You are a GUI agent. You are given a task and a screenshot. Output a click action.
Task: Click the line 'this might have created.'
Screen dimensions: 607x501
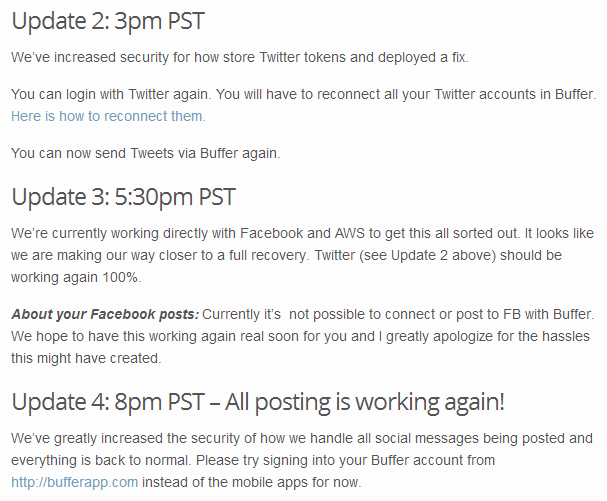[86, 358]
